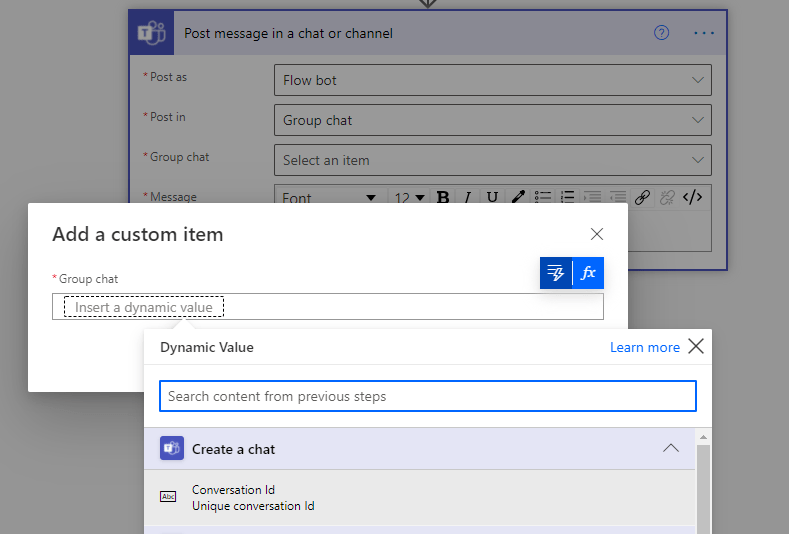Image resolution: width=789 pixels, height=534 pixels.
Task: Collapse the Create a chat section
Action: click(671, 449)
